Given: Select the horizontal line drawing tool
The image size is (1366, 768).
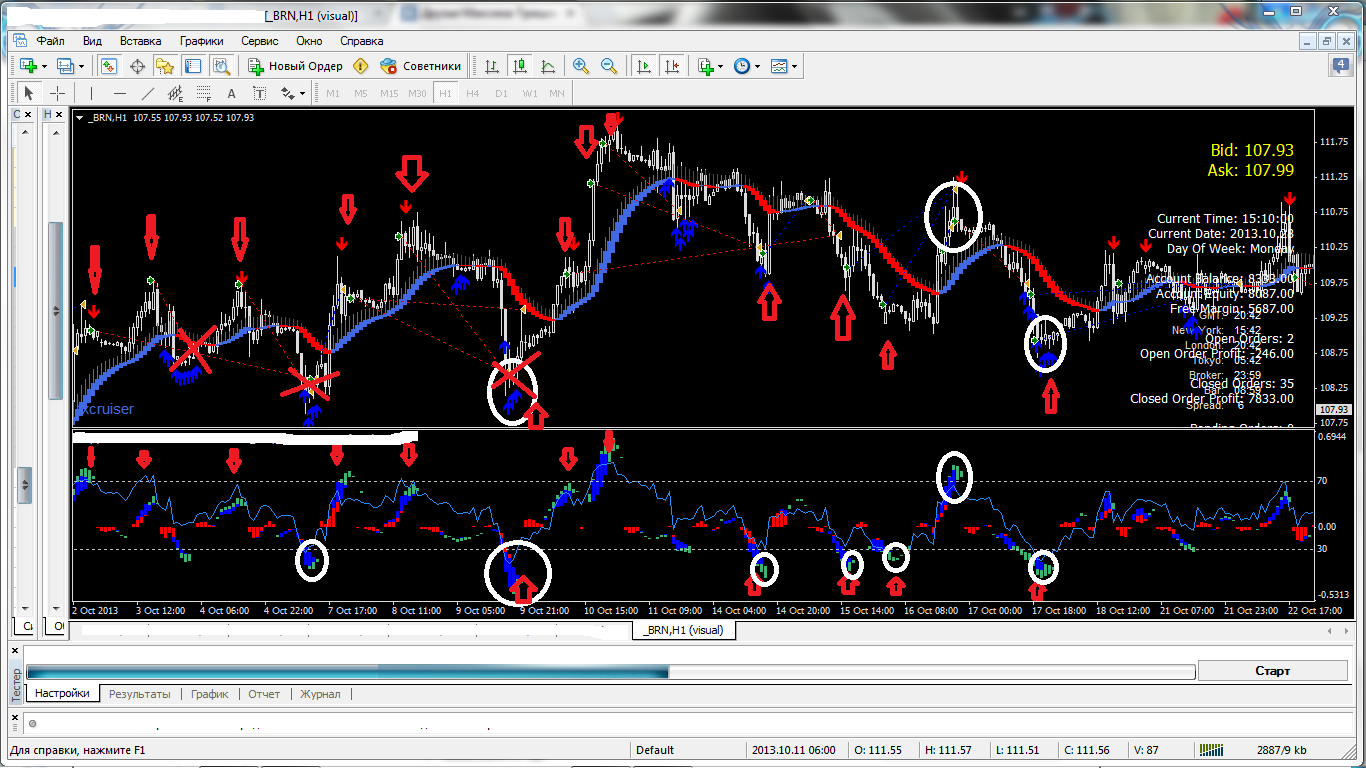Looking at the screenshot, I should (x=120, y=93).
